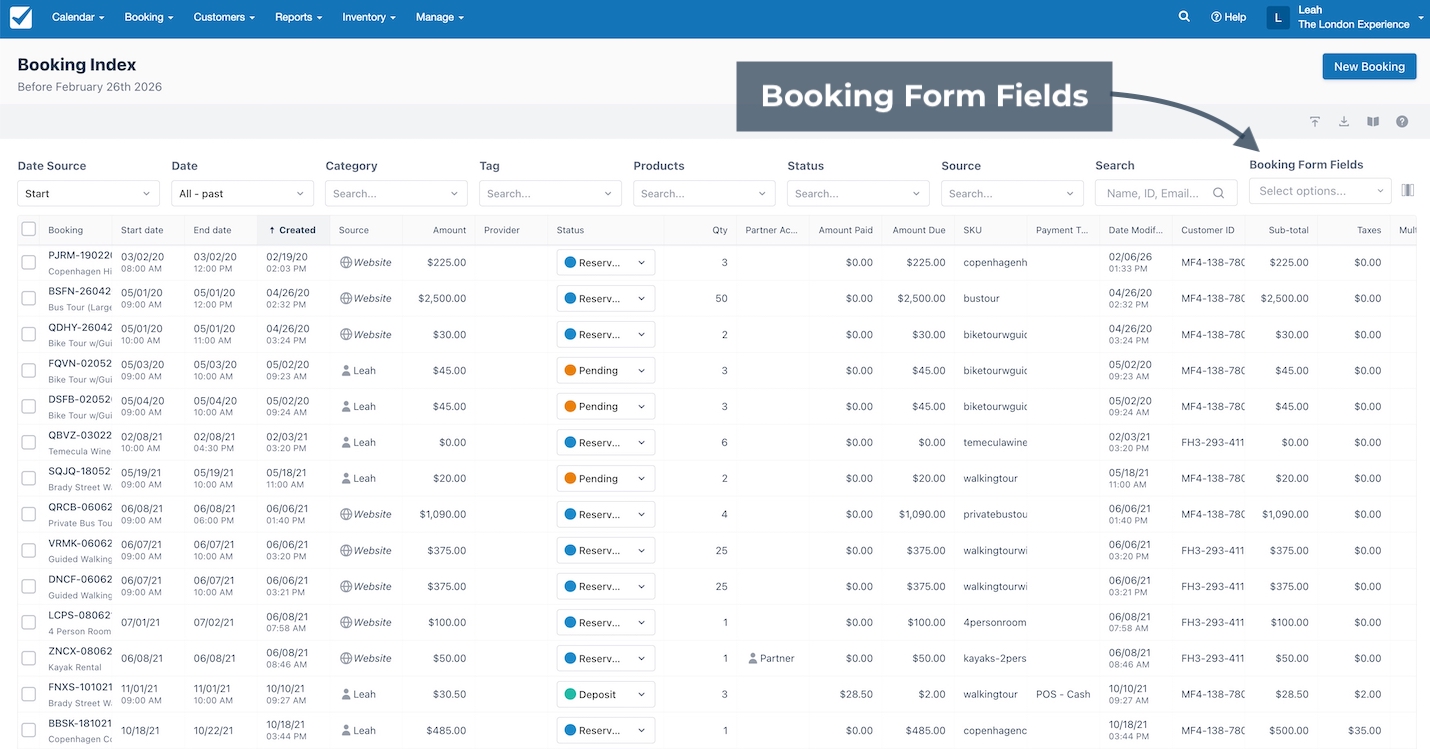The image size is (1430, 749).
Task: Select the QDHY-26042 booking checkbox
Action: pyautogui.click(x=29, y=334)
